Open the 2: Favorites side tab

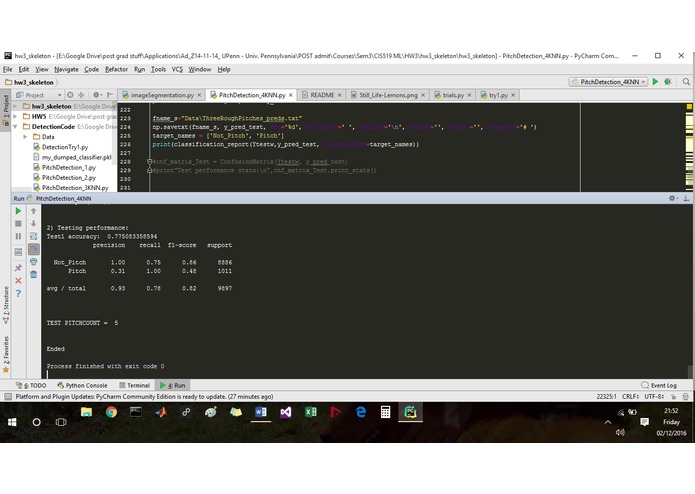(6, 354)
